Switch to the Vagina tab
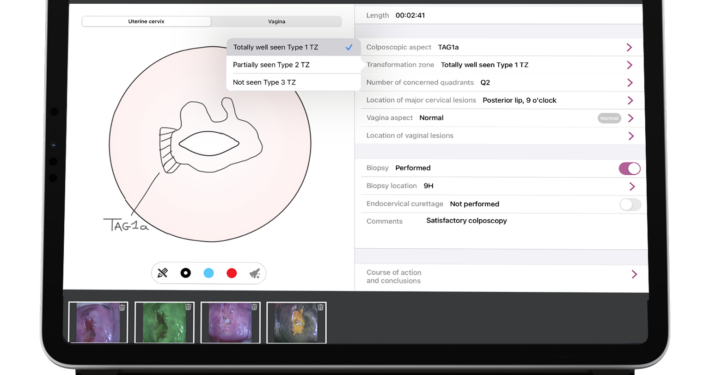This screenshot has width=710, height=375. click(276, 21)
